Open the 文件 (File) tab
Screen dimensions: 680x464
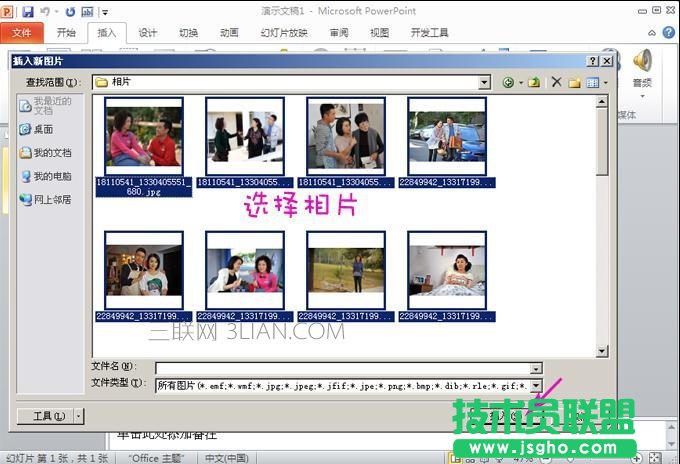(22, 33)
